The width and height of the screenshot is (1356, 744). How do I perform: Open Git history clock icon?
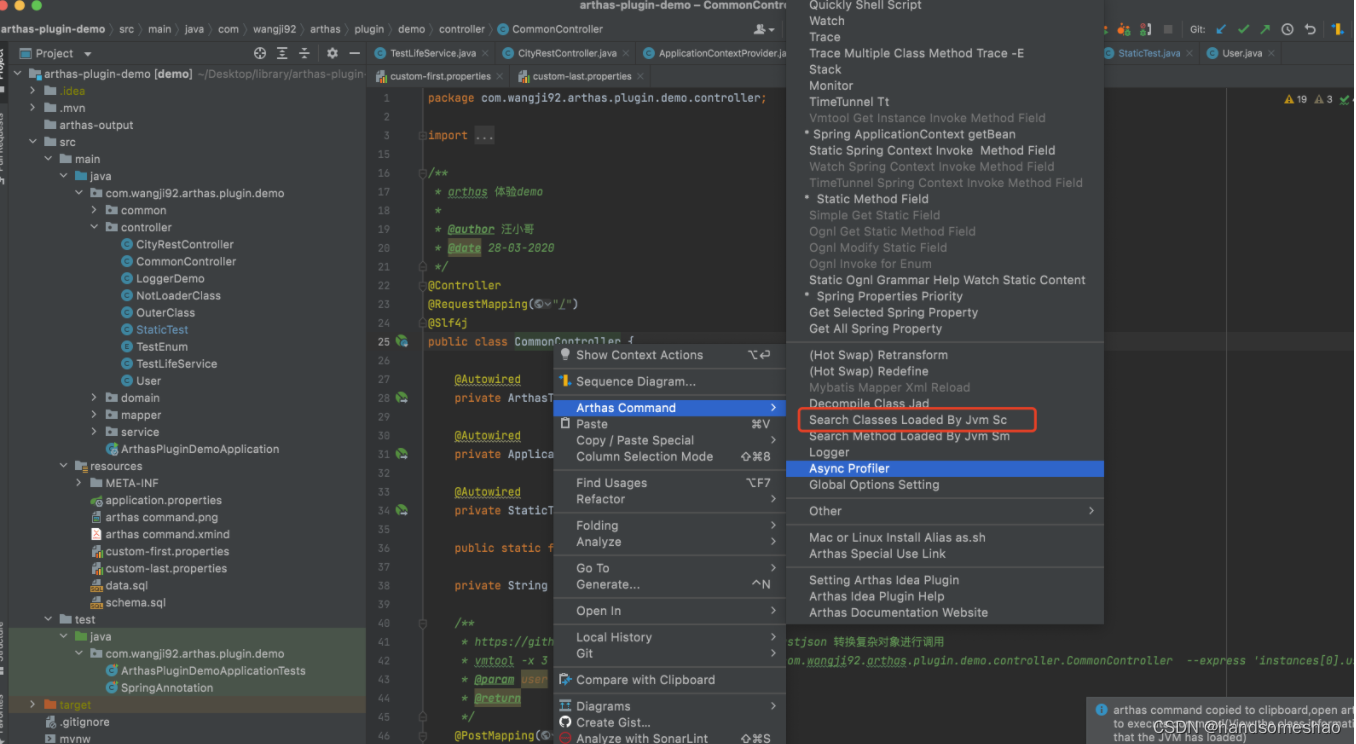click(1287, 29)
